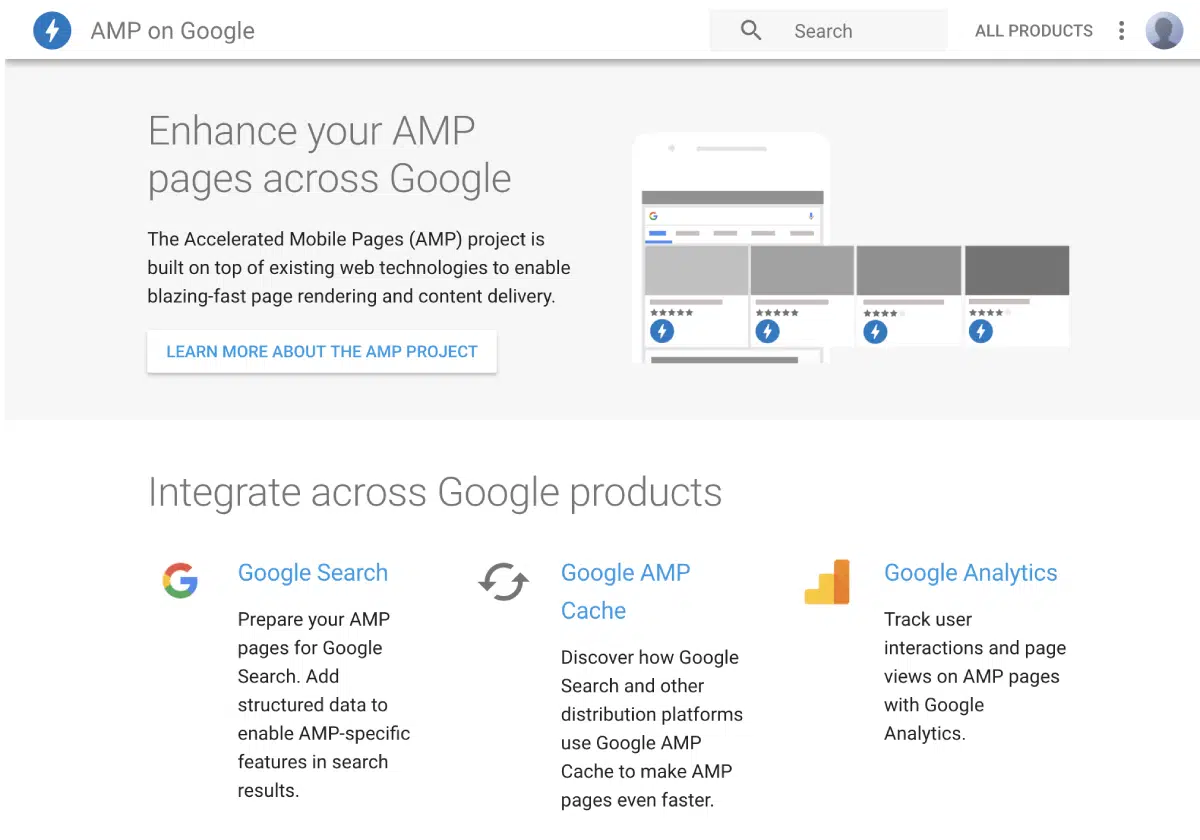This screenshot has width=1200, height=840.
Task: Click the Google Analytics bar chart icon
Action: [x=827, y=582]
